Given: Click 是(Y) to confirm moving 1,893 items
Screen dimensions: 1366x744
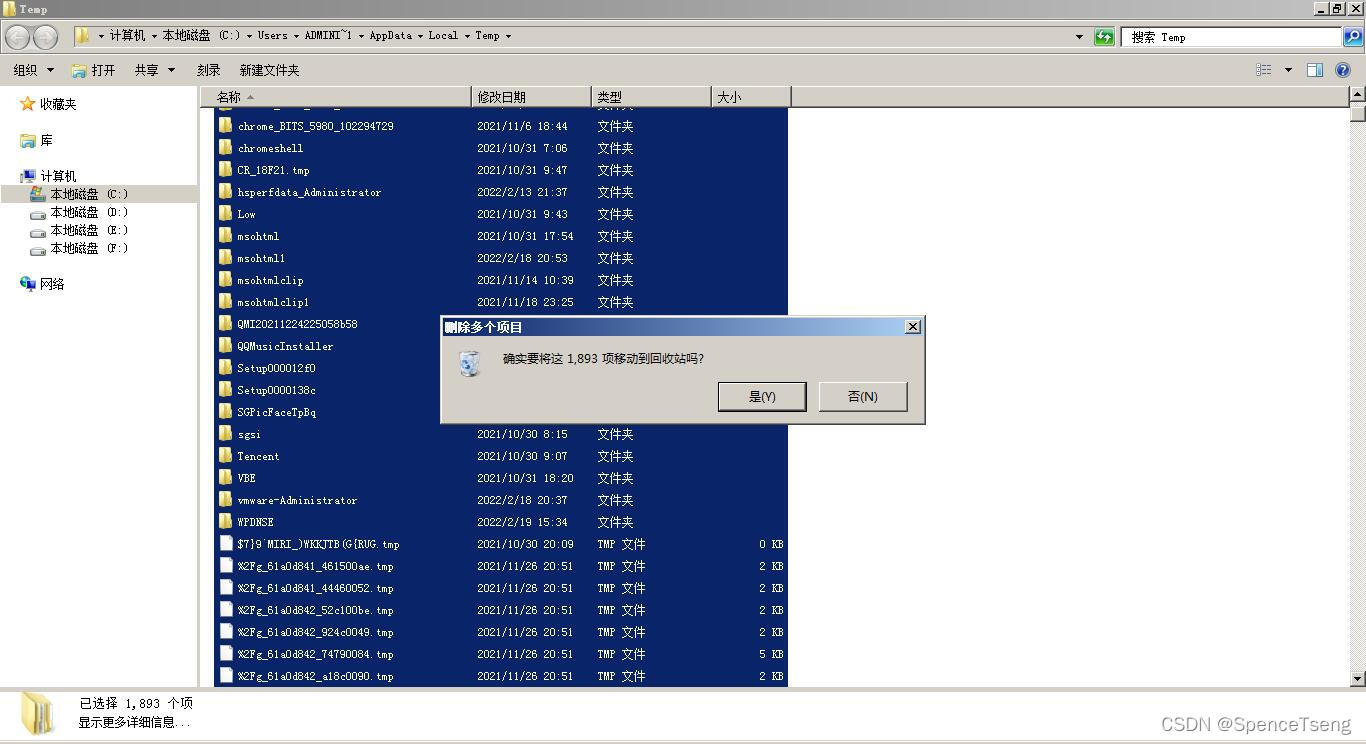Looking at the screenshot, I should 762,396.
